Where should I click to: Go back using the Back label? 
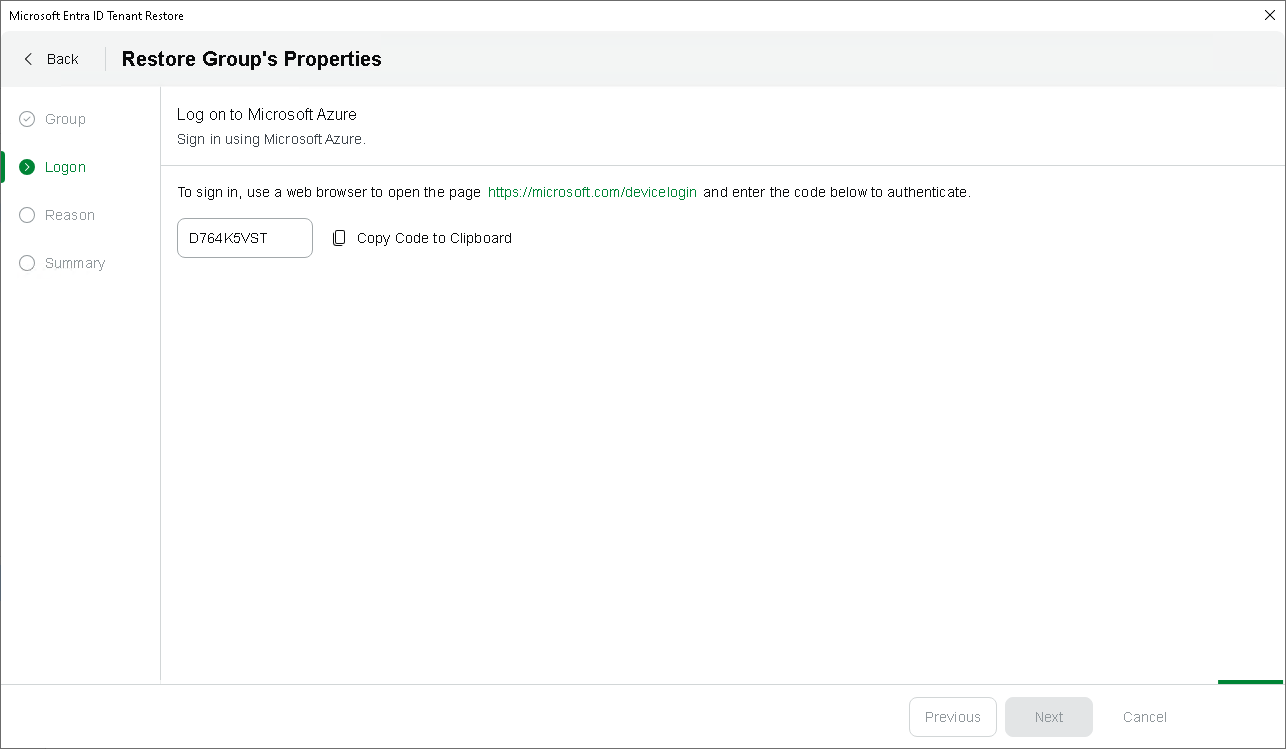62,59
